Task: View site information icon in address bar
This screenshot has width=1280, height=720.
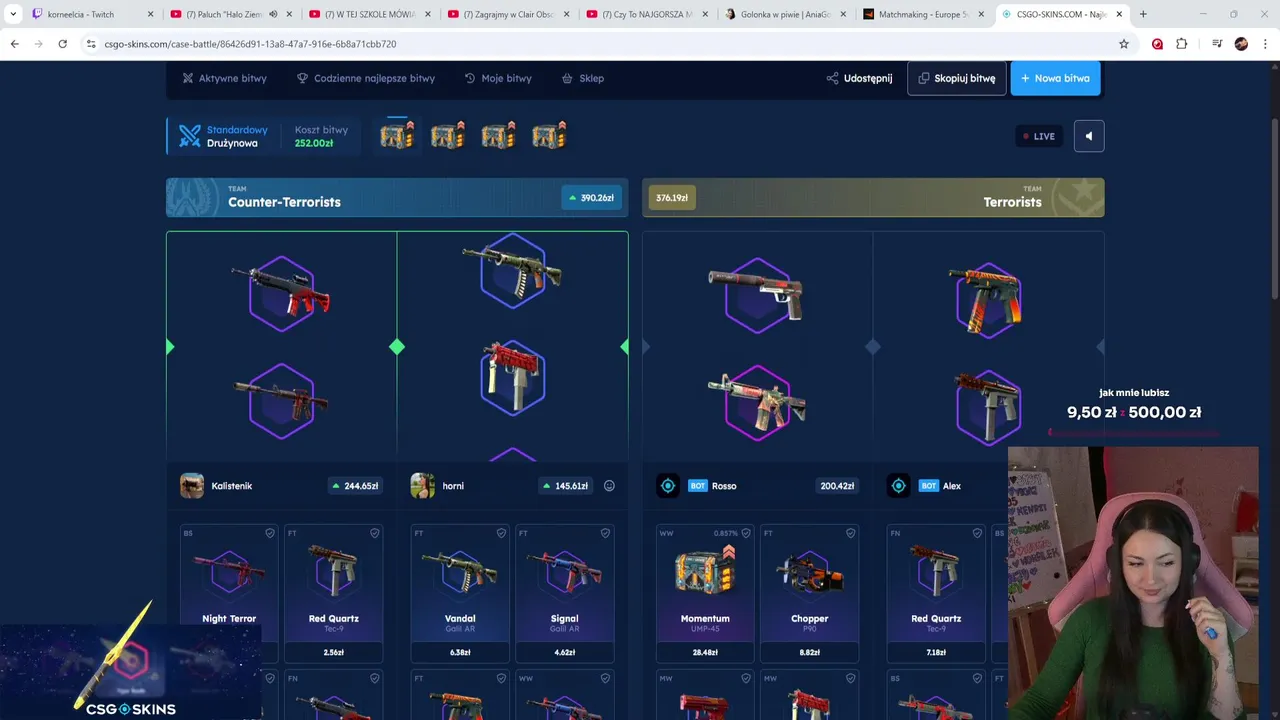Action: coord(90,44)
